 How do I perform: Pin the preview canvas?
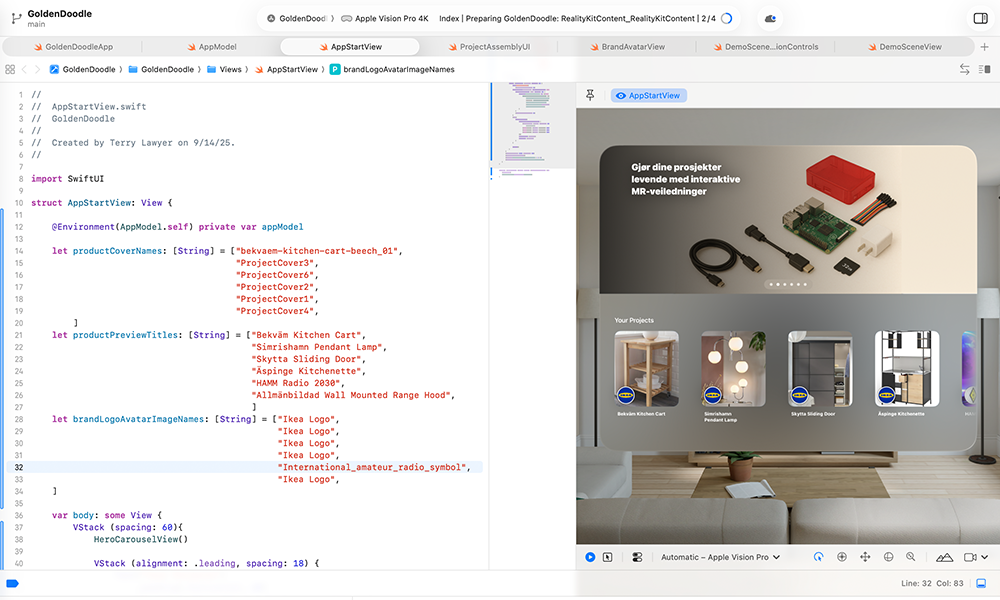590,95
